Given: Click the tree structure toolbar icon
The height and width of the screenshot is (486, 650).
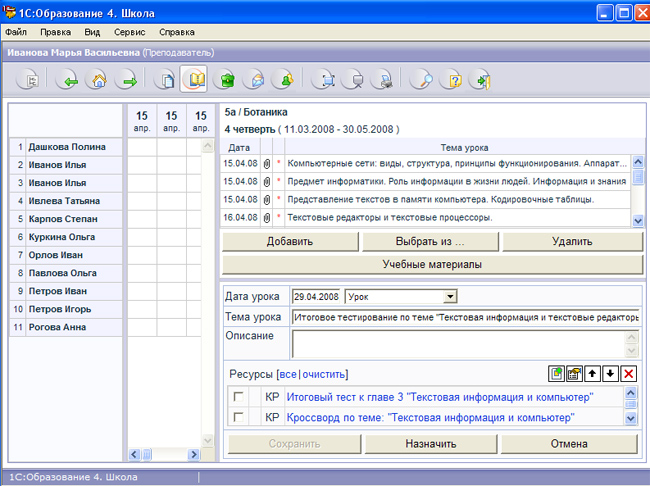Looking at the screenshot, I should 29,80.
